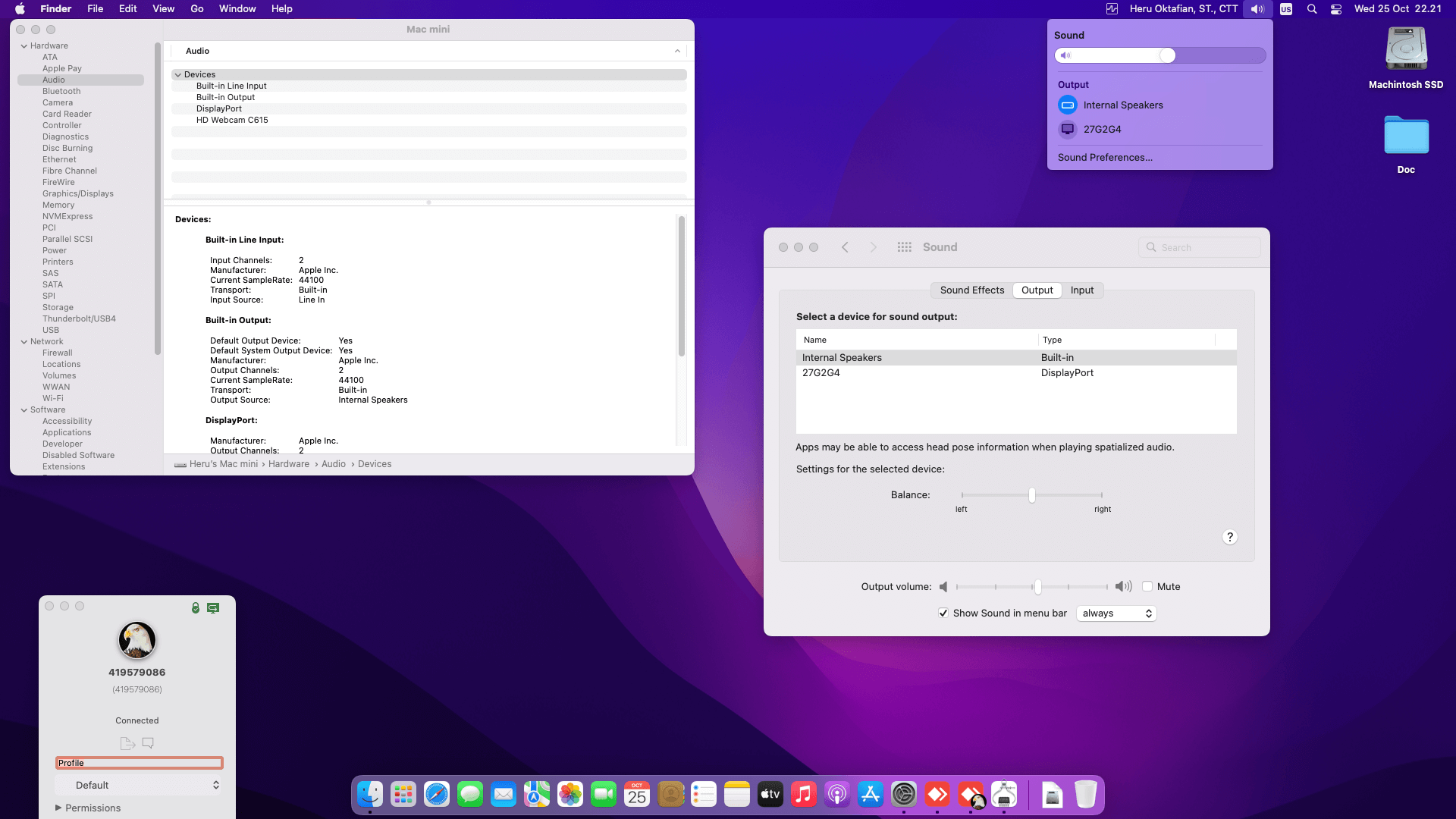Screen dimensions: 1456x819
Task: Open Podcasts from the Dock
Action: 837,794
